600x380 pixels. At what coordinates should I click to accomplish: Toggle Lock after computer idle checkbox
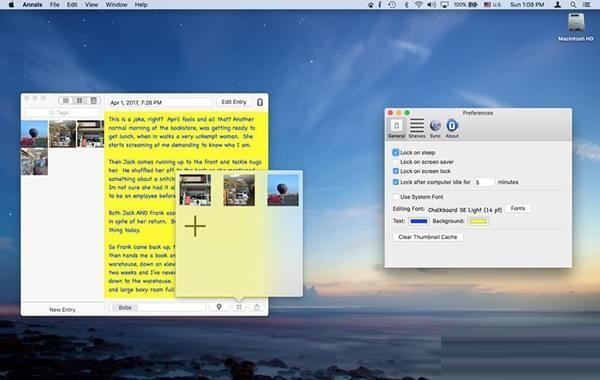pyautogui.click(x=396, y=182)
